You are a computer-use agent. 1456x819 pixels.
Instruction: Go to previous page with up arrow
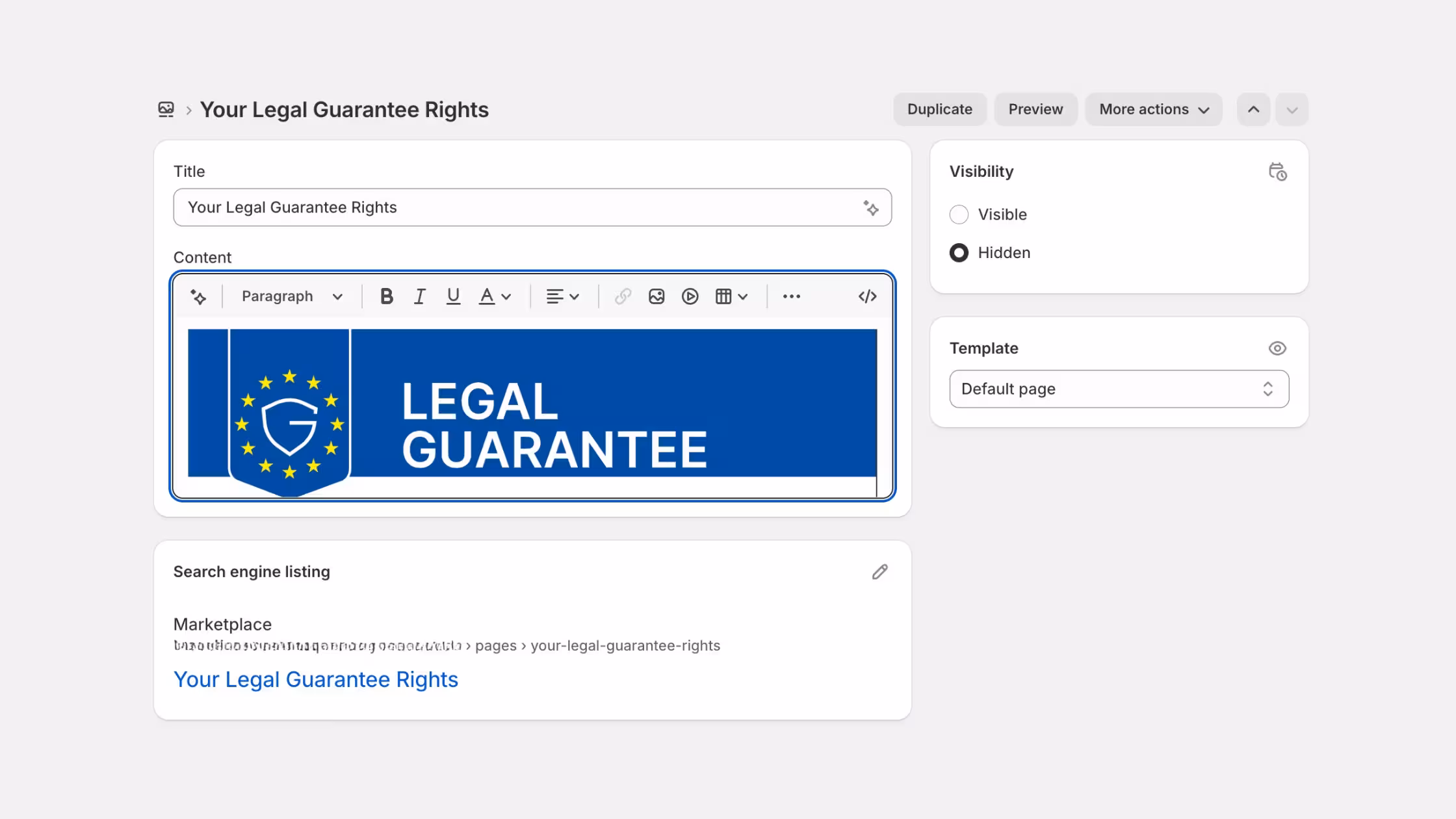pos(1253,109)
